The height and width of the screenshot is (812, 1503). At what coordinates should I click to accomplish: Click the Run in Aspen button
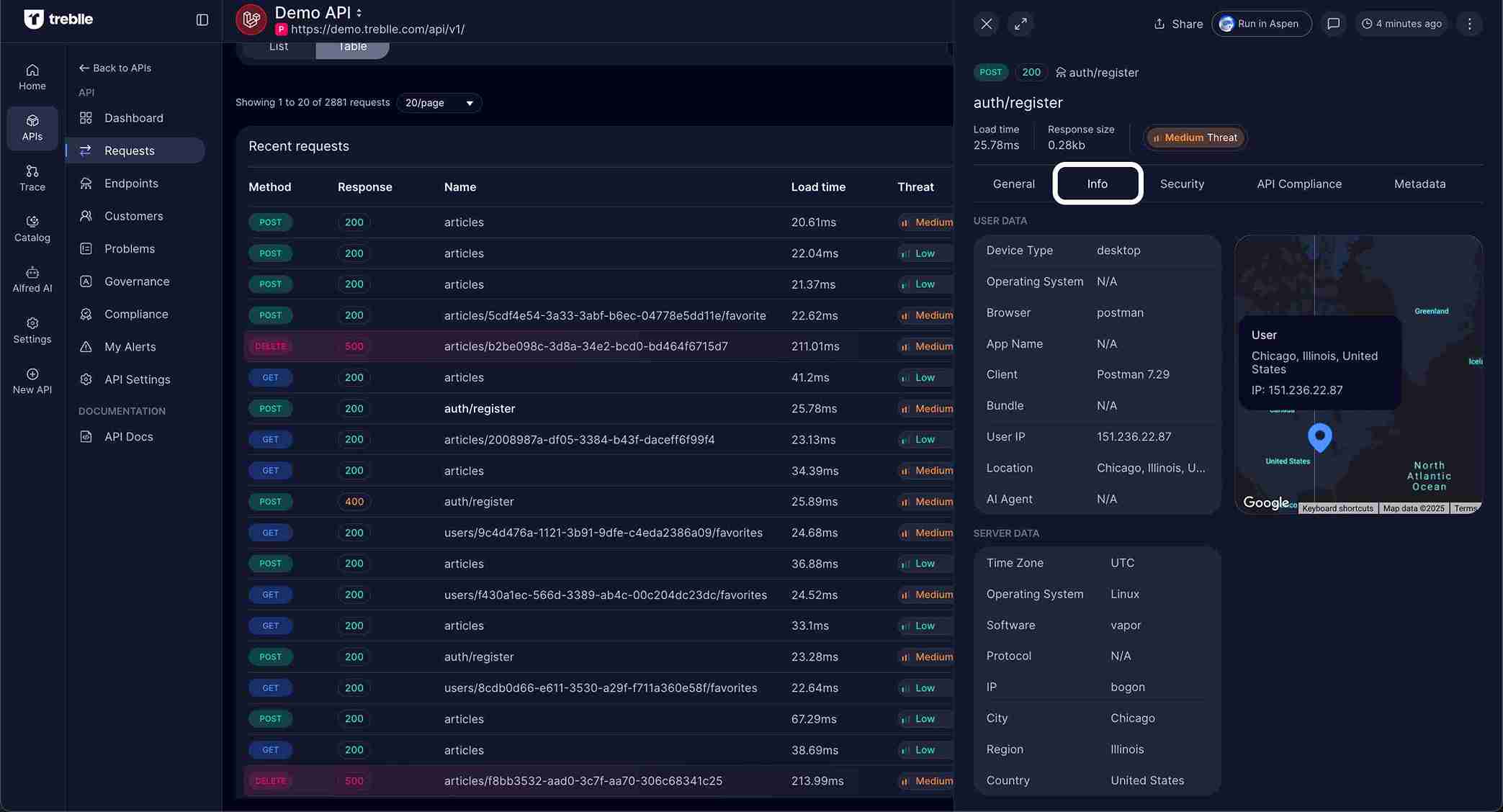tap(1261, 24)
